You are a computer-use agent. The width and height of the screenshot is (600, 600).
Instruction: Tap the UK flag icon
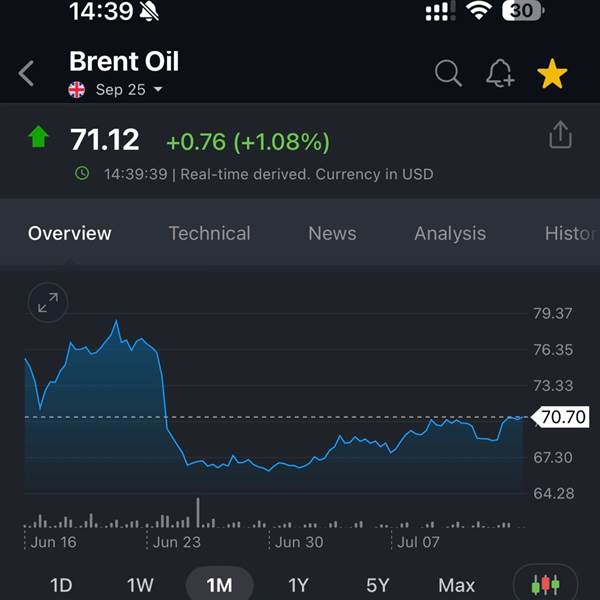tap(77, 90)
